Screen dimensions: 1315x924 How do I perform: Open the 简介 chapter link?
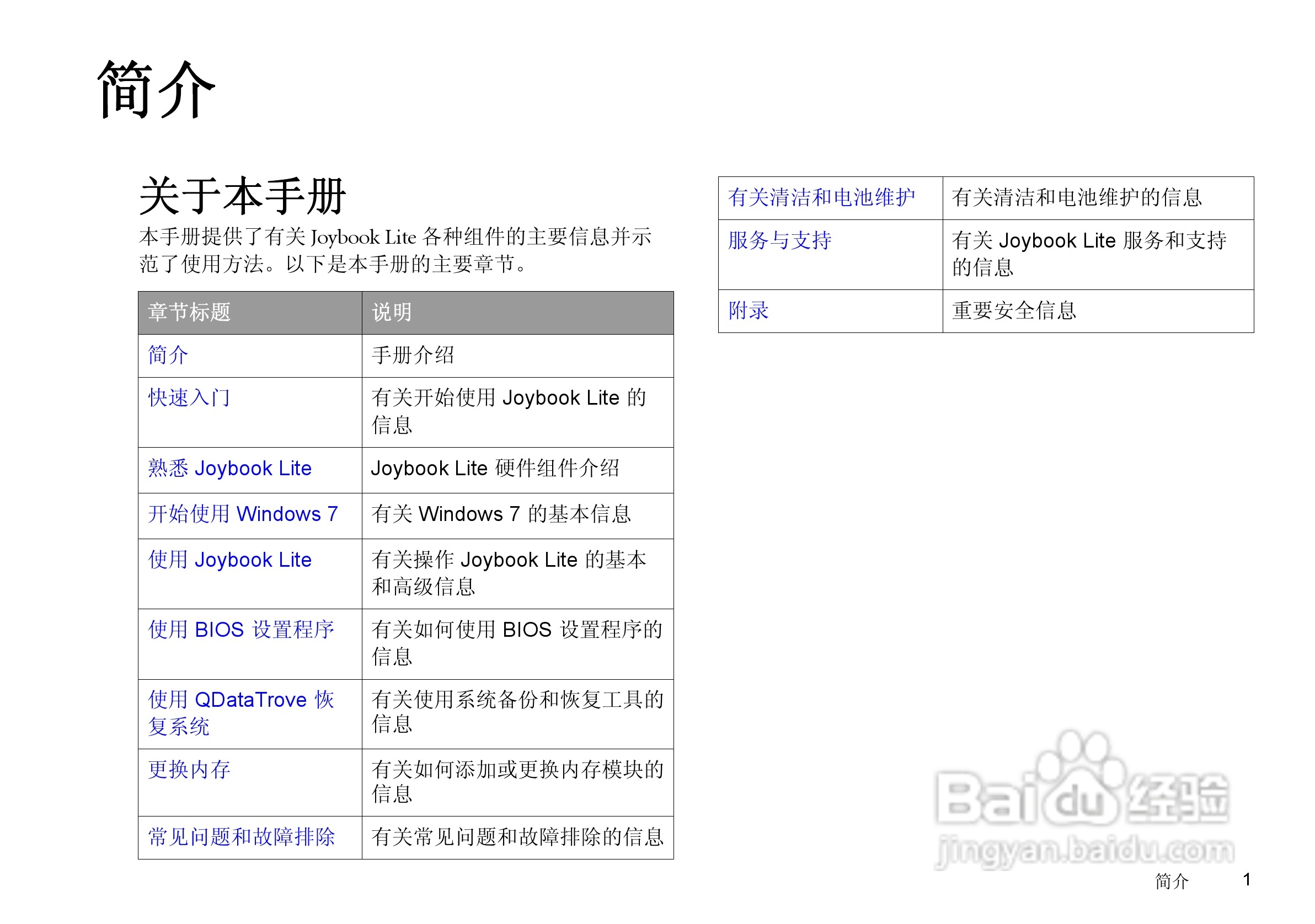tap(167, 356)
